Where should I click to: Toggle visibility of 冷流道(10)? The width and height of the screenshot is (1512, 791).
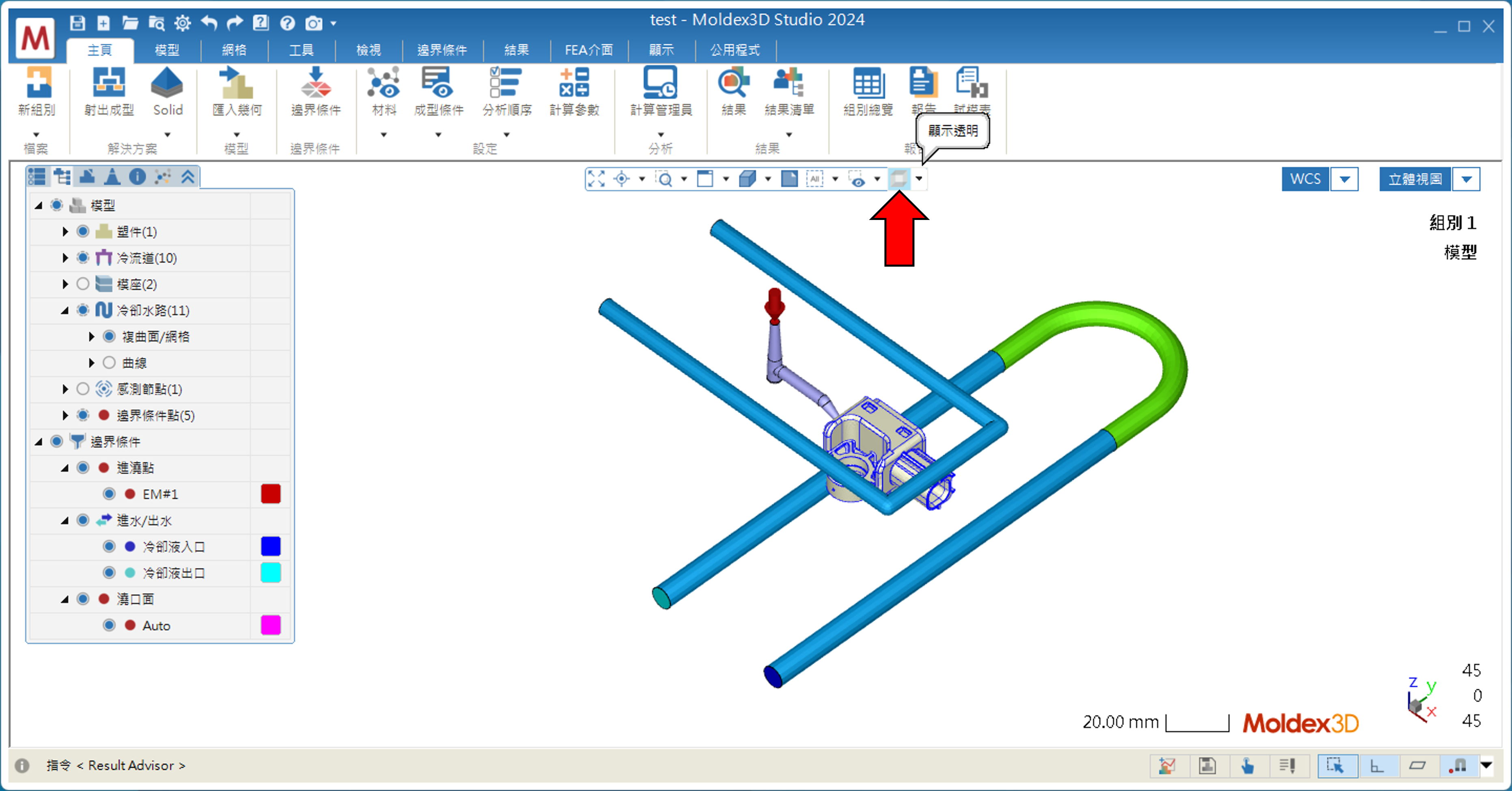point(83,258)
